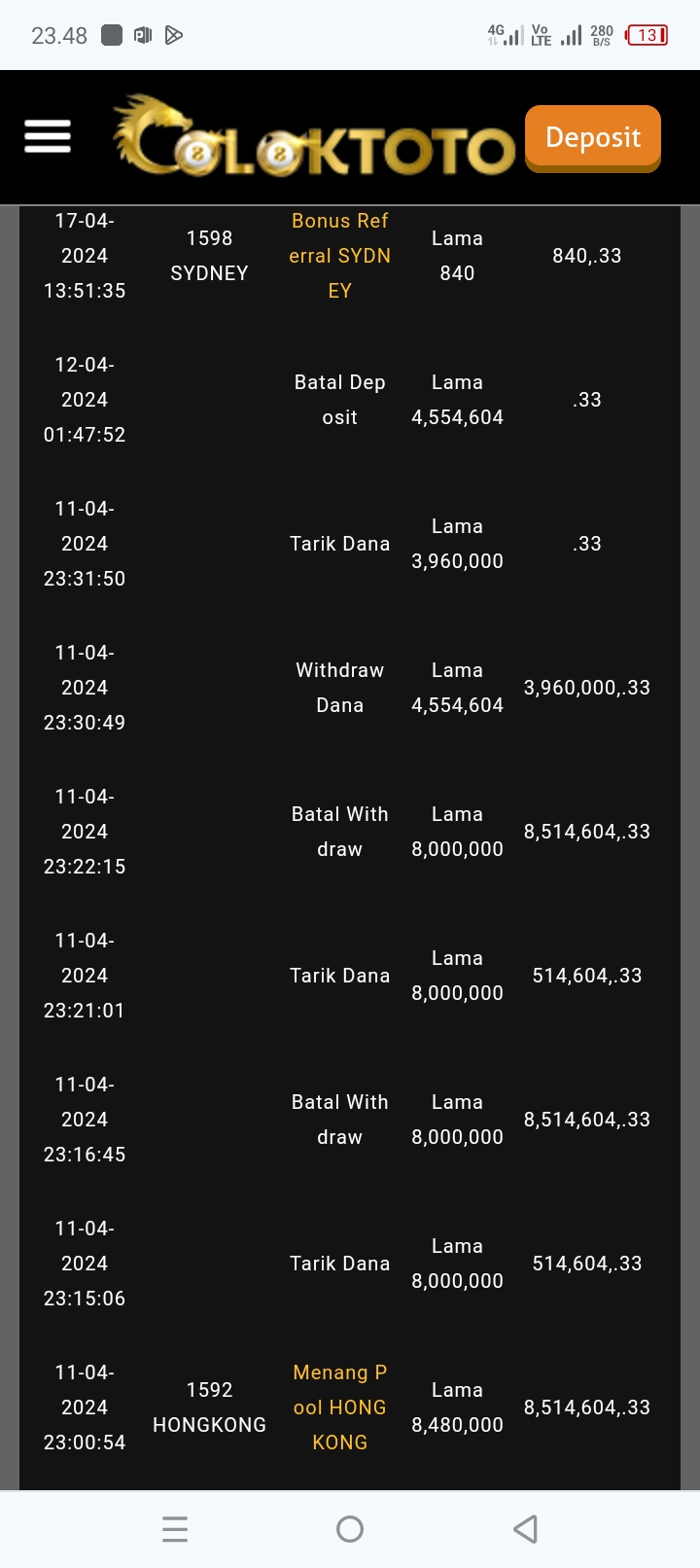The height and width of the screenshot is (1568, 700).
Task: Tap the 4G signal strength icon
Action: click(x=506, y=36)
